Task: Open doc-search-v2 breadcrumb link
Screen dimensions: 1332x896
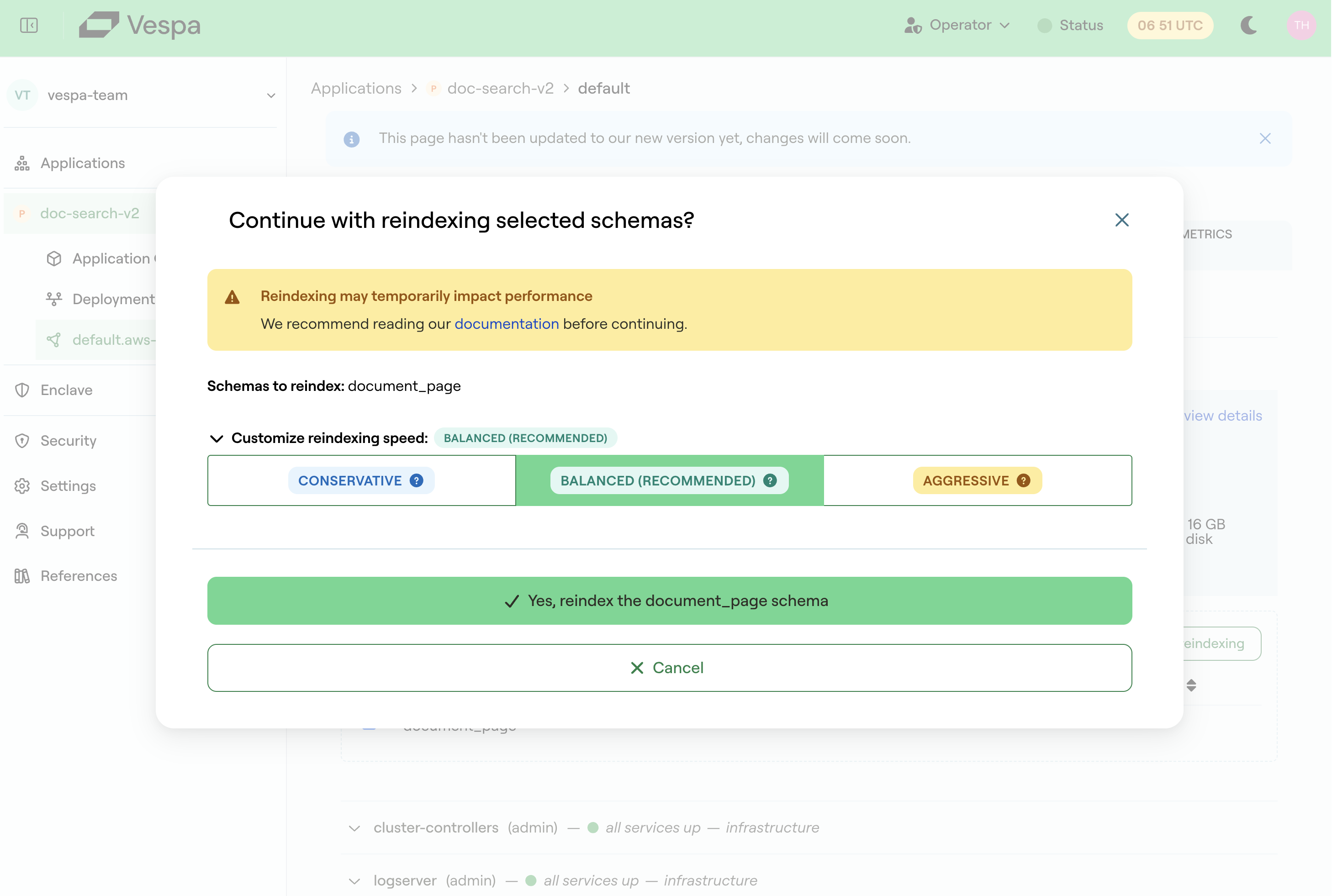Action: 500,88
